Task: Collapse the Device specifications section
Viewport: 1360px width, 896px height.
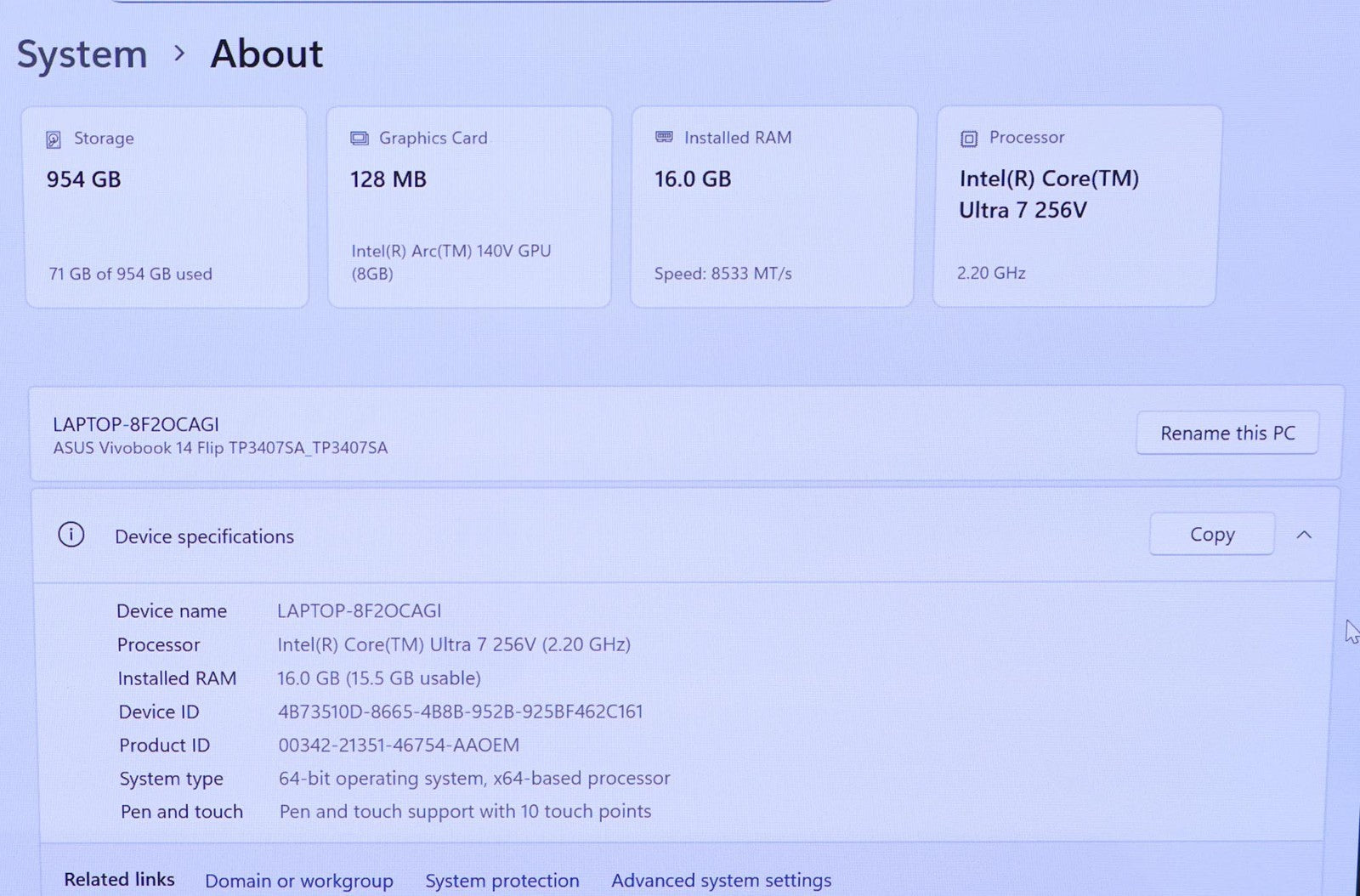Action: [x=1304, y=535]
